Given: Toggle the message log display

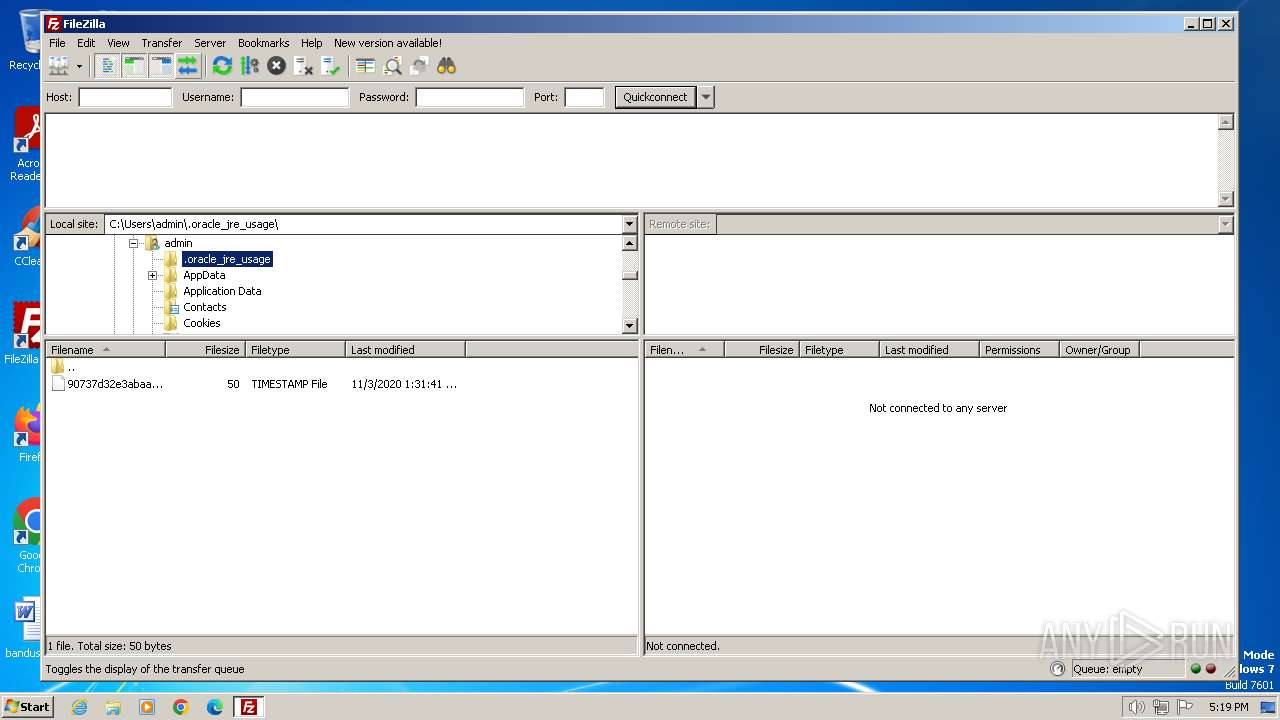Looking at the screenshot, I should pyautogui.click(x=107, y=66).
